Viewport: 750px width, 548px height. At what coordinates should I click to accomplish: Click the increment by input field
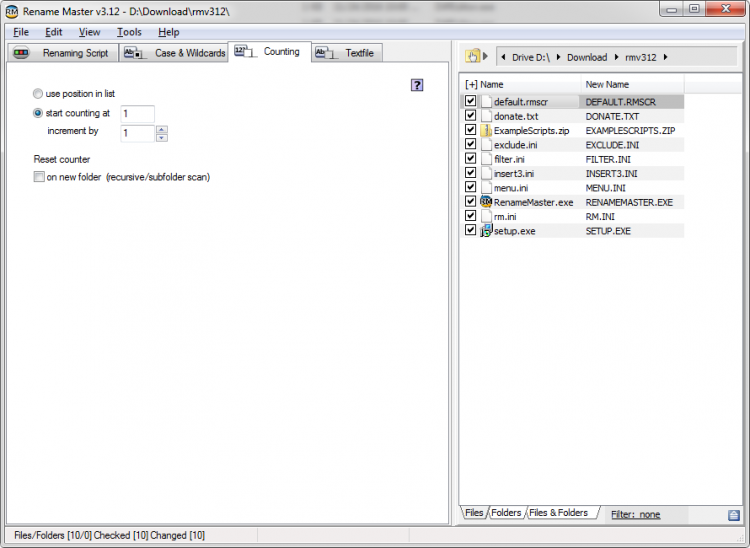tap(137, 133)
